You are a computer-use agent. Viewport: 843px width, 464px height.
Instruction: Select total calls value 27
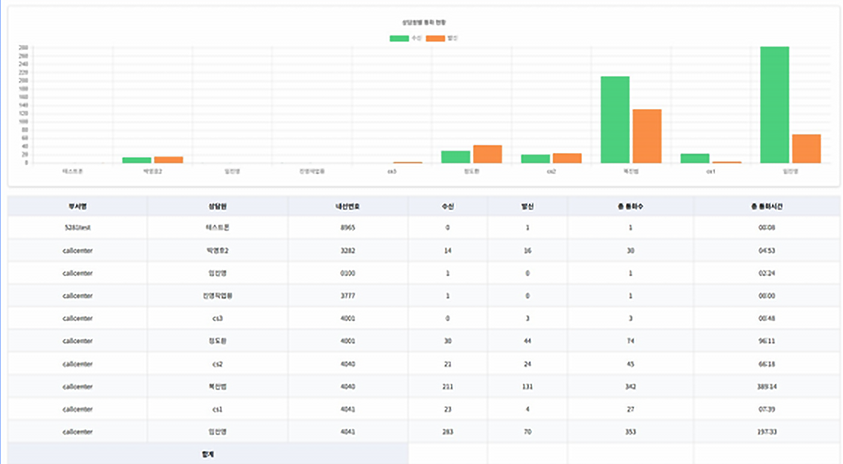pos(630,409)
